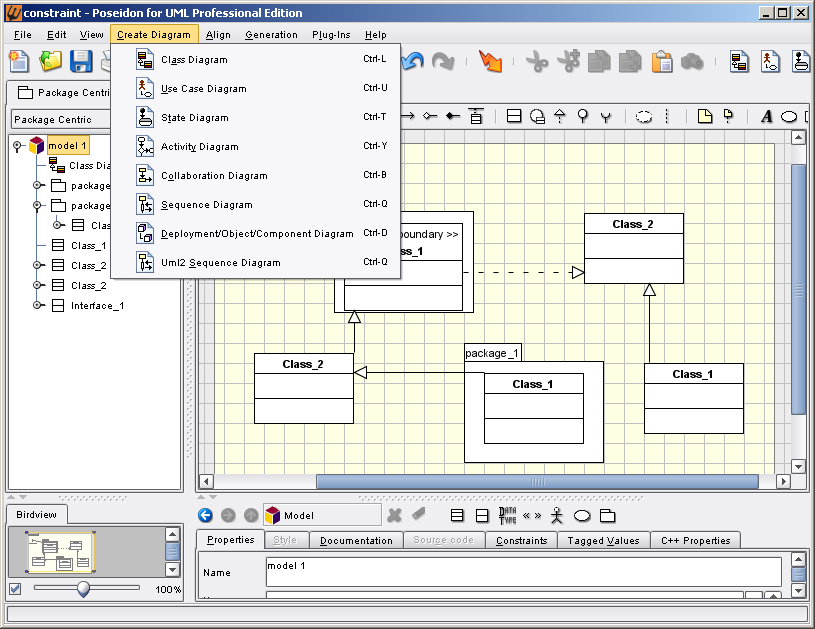Toggle the Birdview checkbox

(x=15, y=589)
